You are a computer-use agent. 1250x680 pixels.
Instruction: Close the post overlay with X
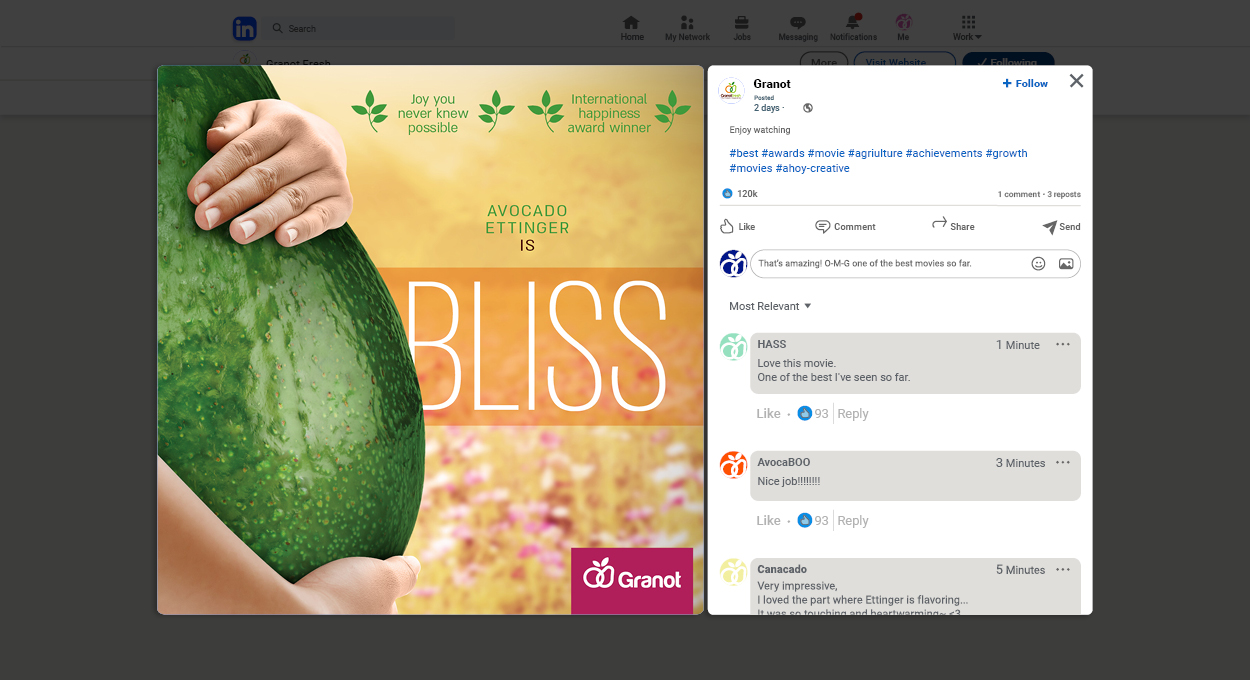1076,81
